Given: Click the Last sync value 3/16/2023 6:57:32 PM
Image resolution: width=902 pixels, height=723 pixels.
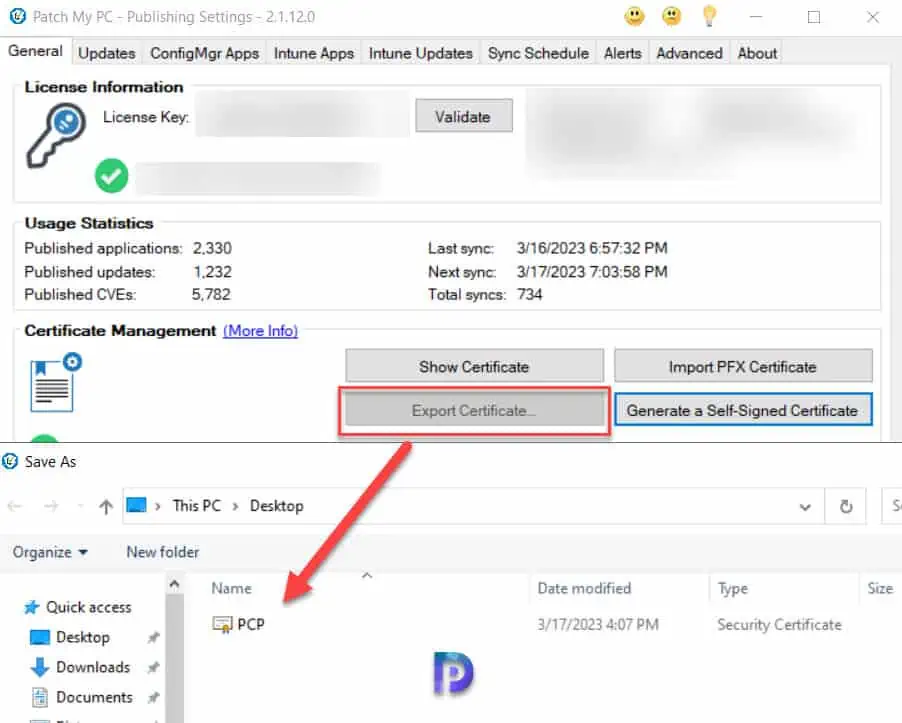Looking at the screenshot, I should click(x=592, y=248).
